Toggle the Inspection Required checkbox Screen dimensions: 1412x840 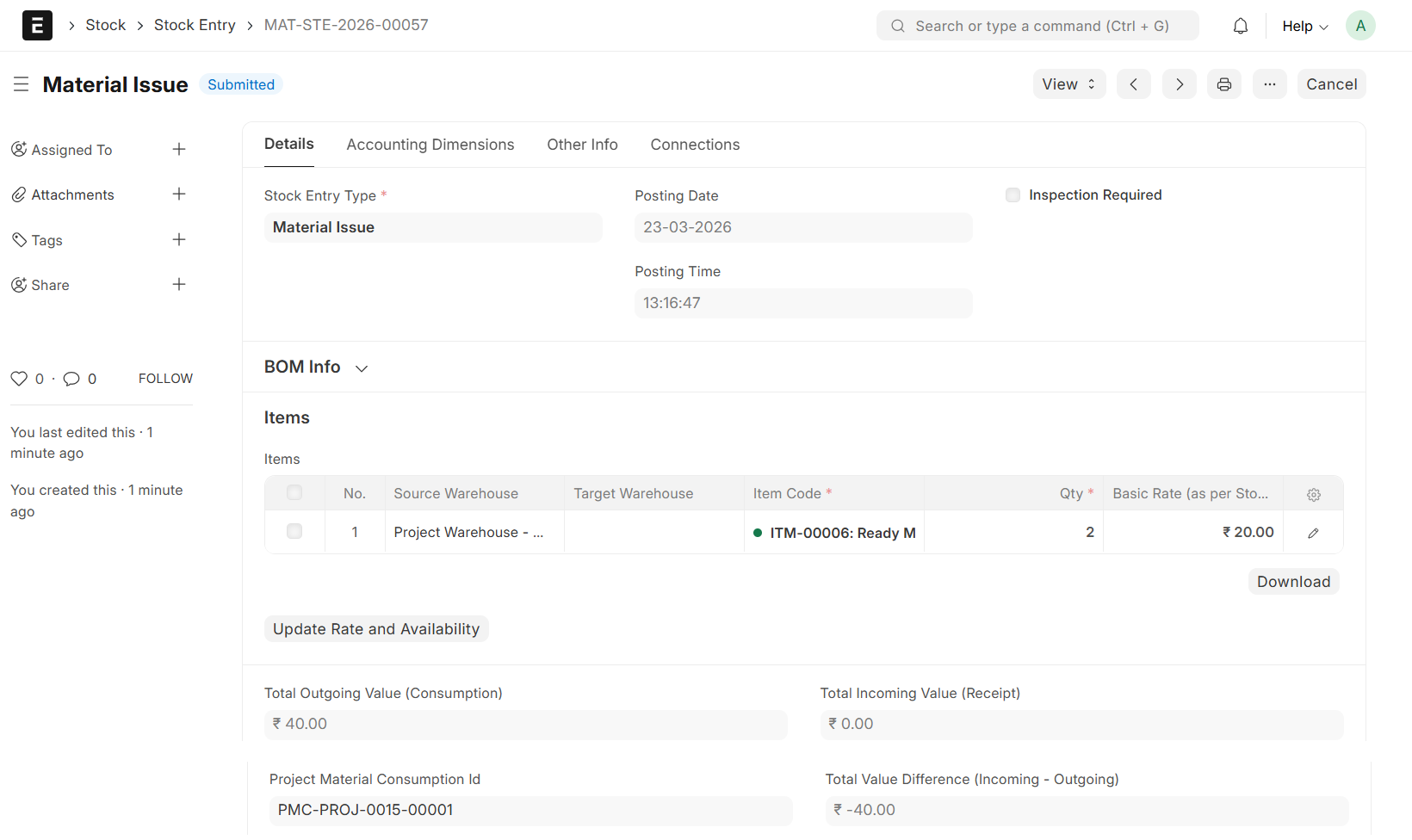coord(1013,195)
